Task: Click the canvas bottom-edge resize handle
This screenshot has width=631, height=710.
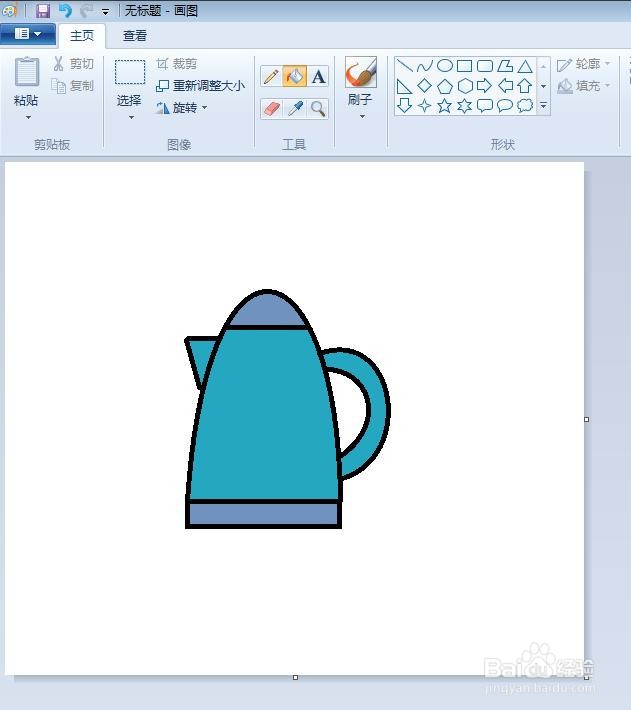Action: [295, 677]
